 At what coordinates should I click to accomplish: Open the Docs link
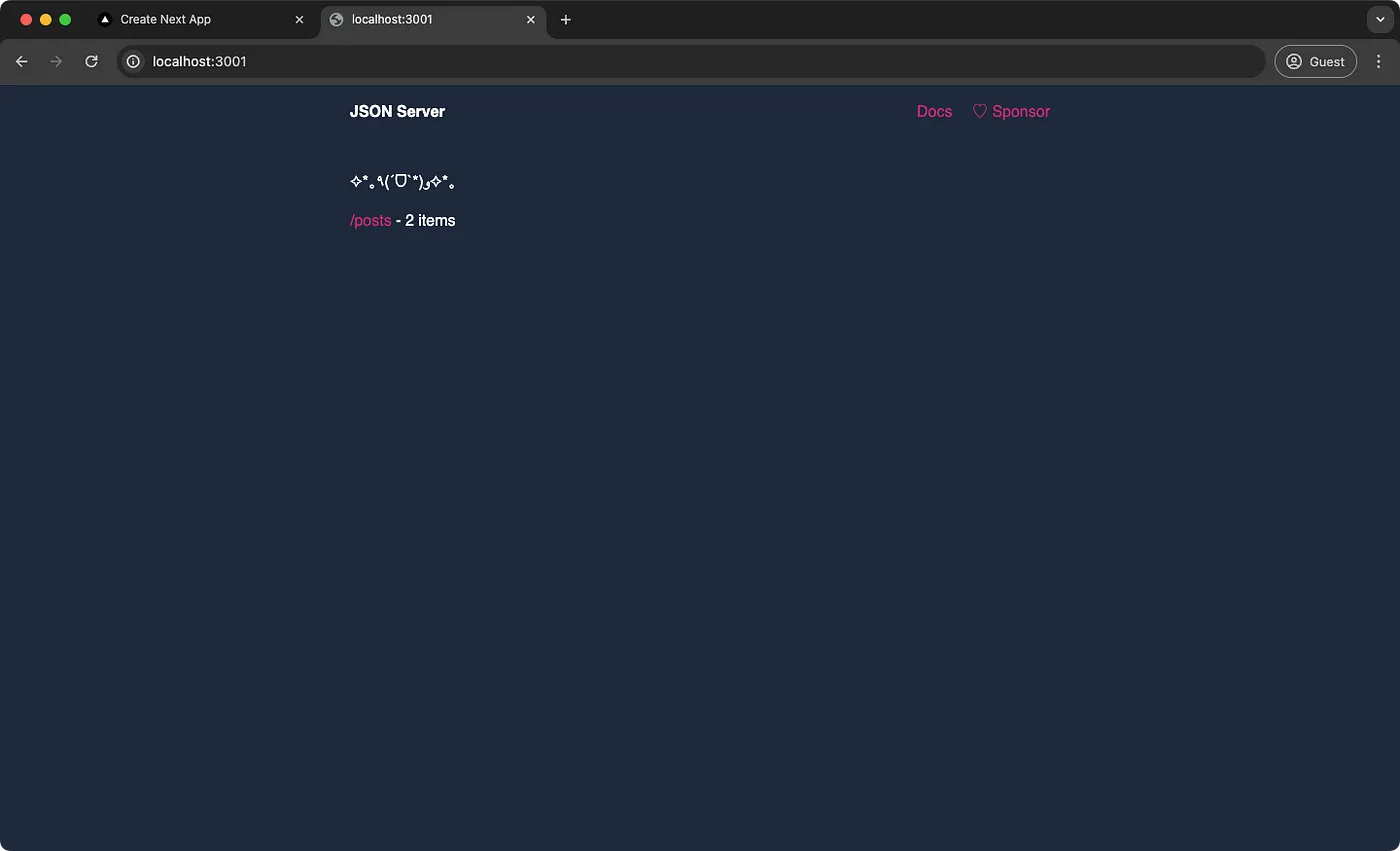934,111
